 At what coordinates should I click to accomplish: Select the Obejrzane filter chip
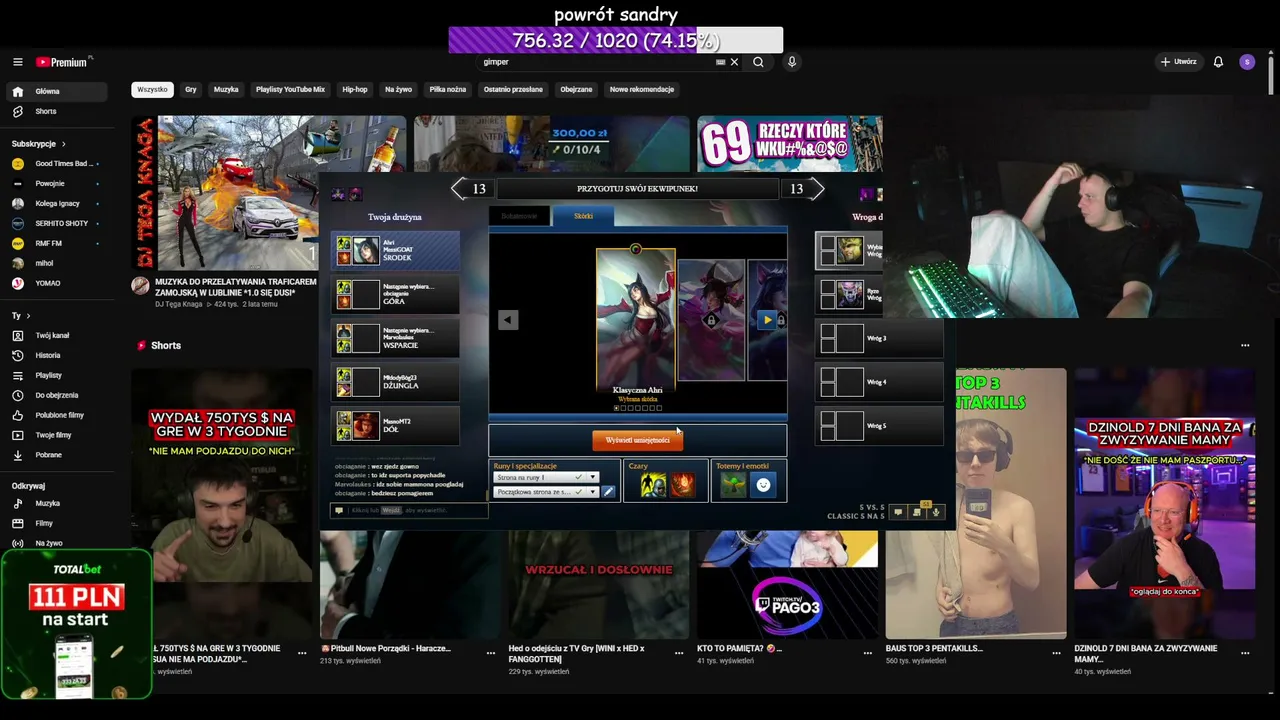tap(576, 90)
